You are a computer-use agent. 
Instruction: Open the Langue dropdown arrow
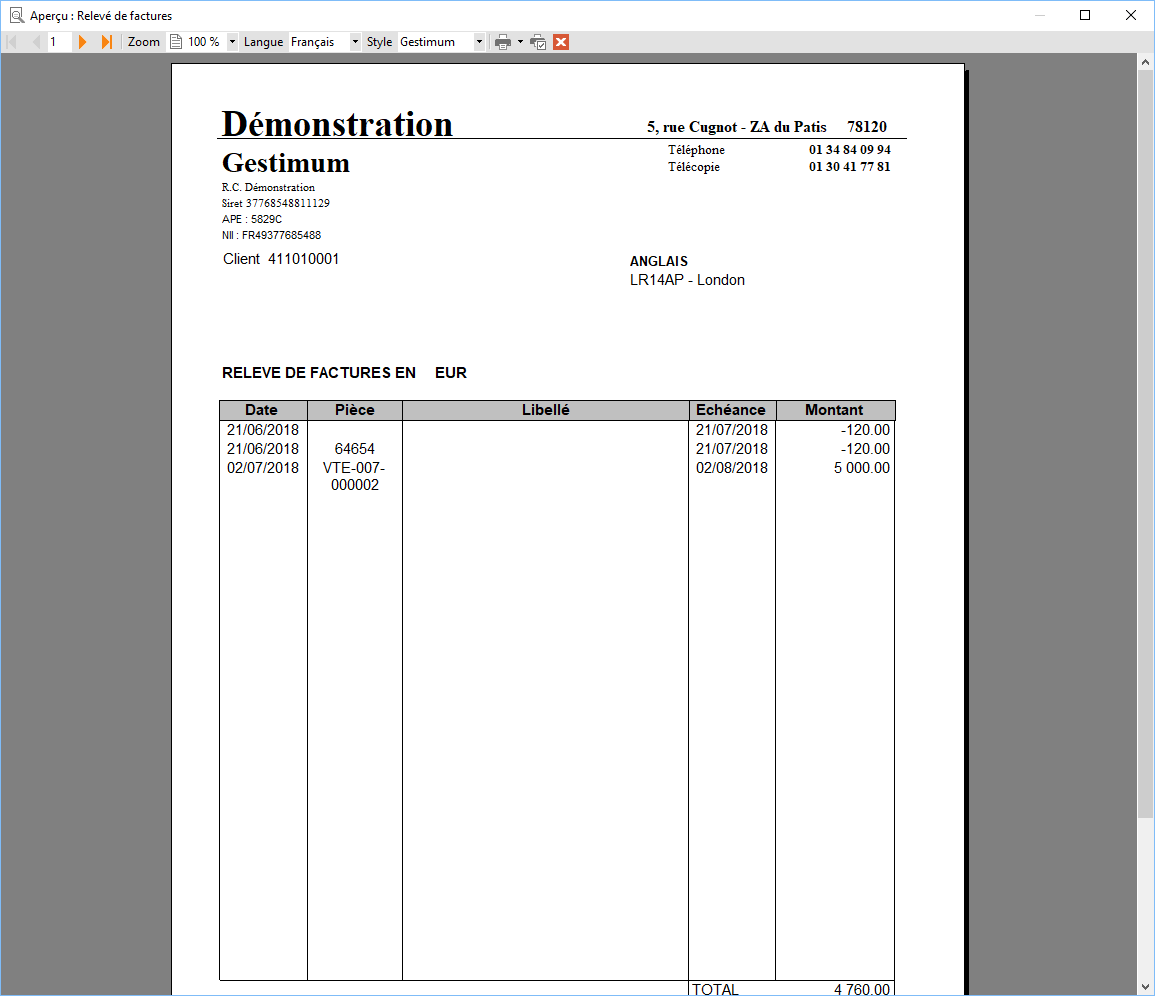[355, 42]
